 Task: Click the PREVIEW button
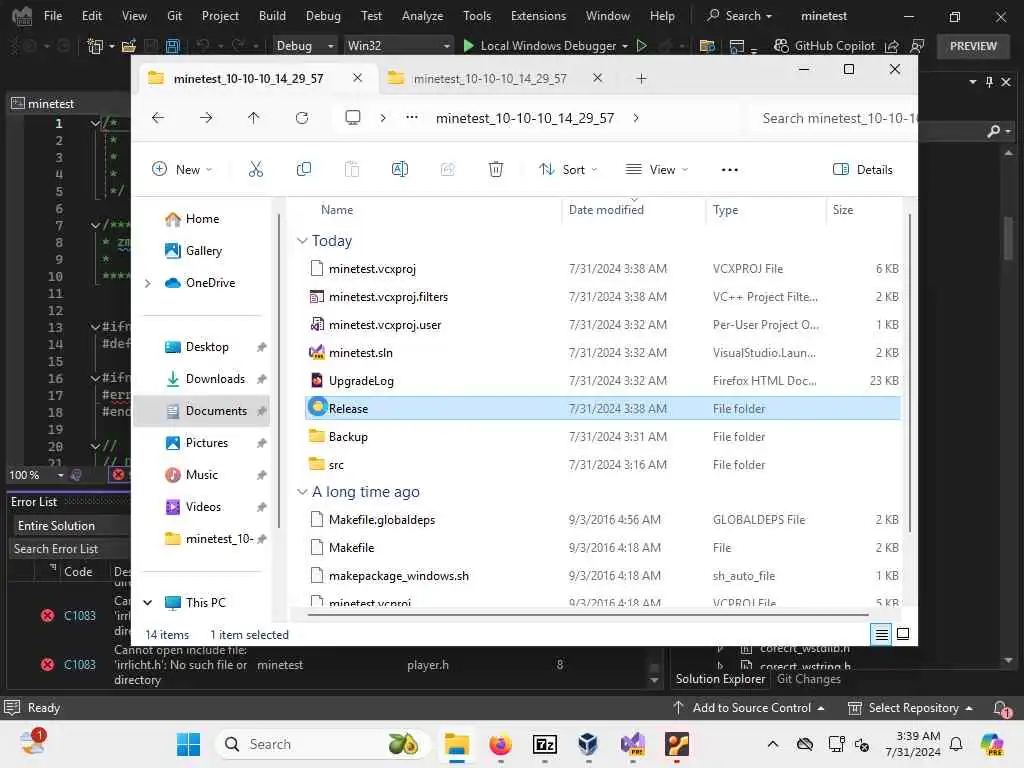(973, 46)
